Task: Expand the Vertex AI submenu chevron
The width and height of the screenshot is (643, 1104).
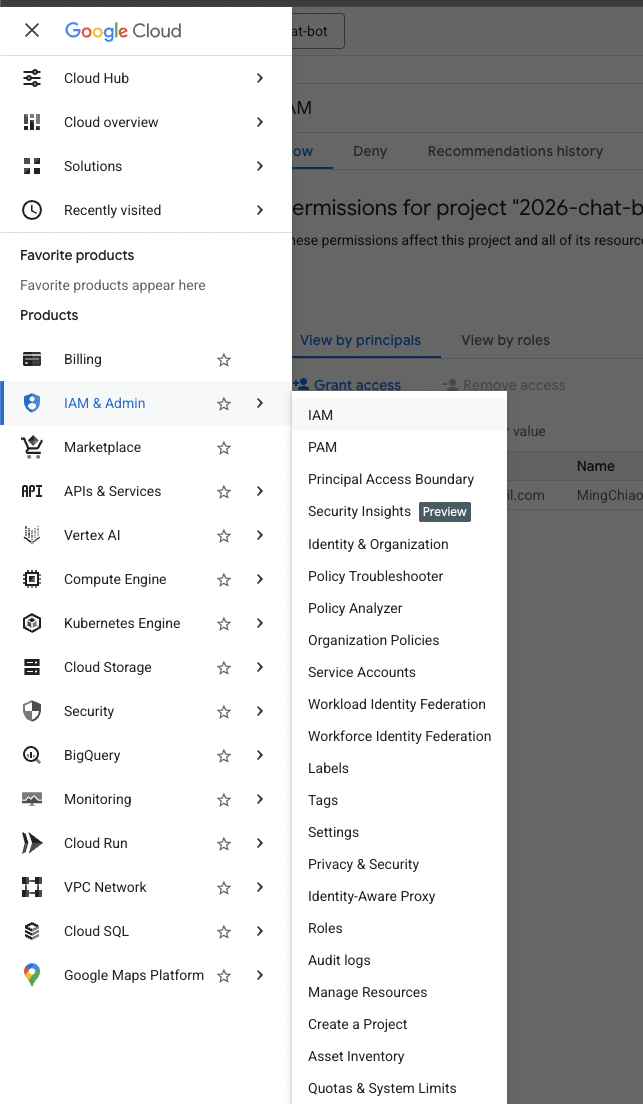Action: click(260, 535)
